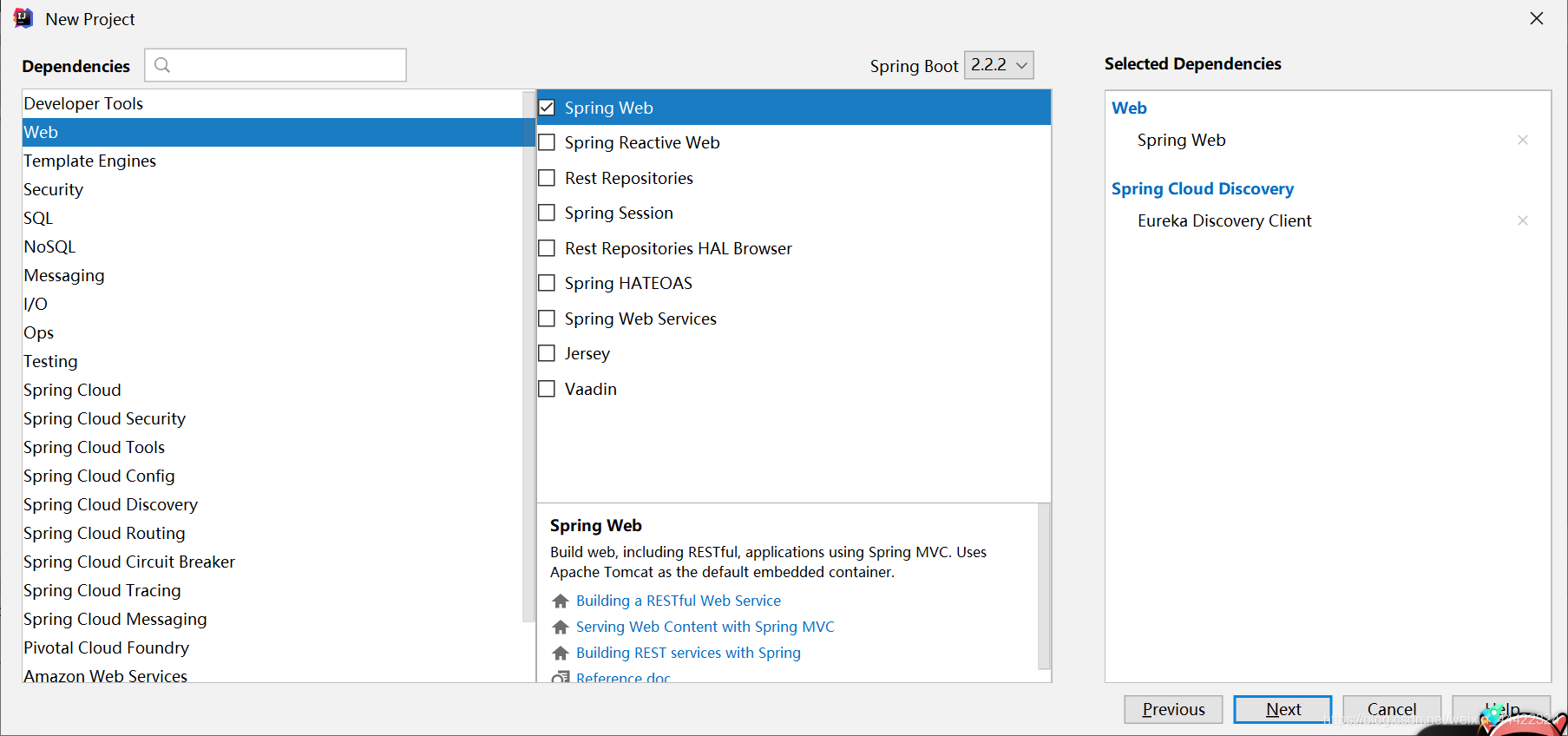The width and height of the screenshot is (1568, 736).
Task: Check the Spring Session option
Action: [547, 213]
